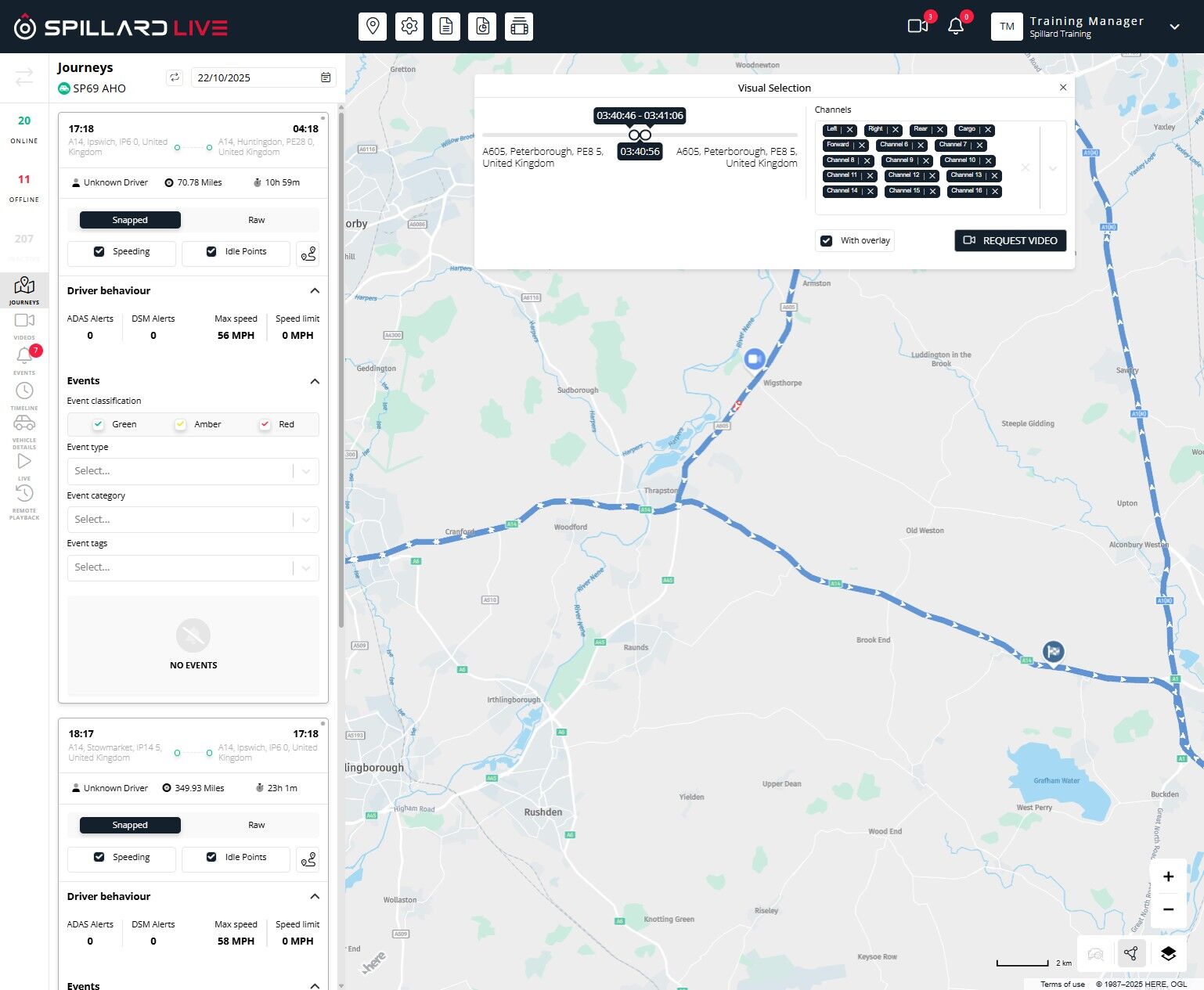Viewport: 1204px width, 990px height.
Task: Remove the Cargo channel tag
Action: [988, 130]
